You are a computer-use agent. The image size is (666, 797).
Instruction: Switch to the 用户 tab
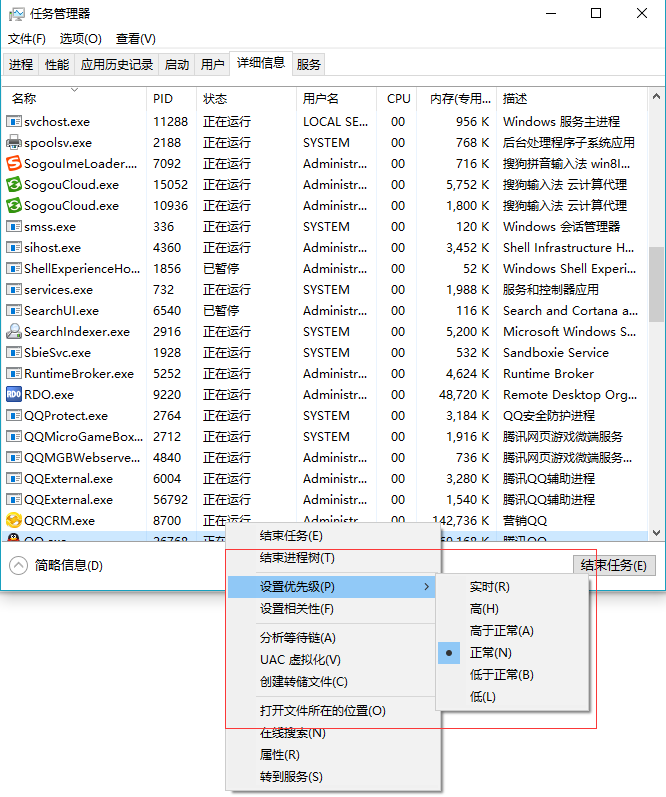coord(212,65)
